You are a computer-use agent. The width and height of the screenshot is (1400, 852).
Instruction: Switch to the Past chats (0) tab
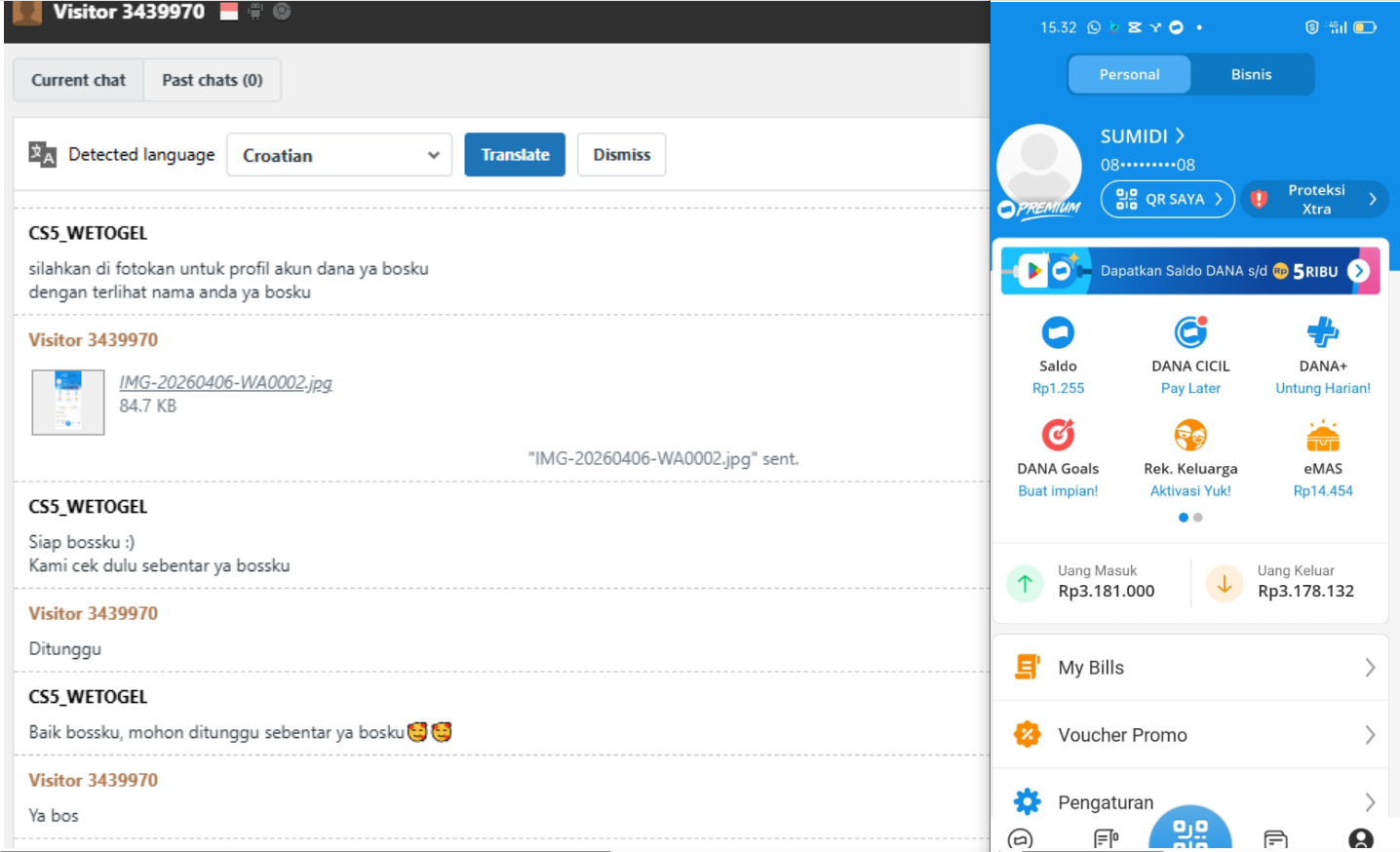213,80
